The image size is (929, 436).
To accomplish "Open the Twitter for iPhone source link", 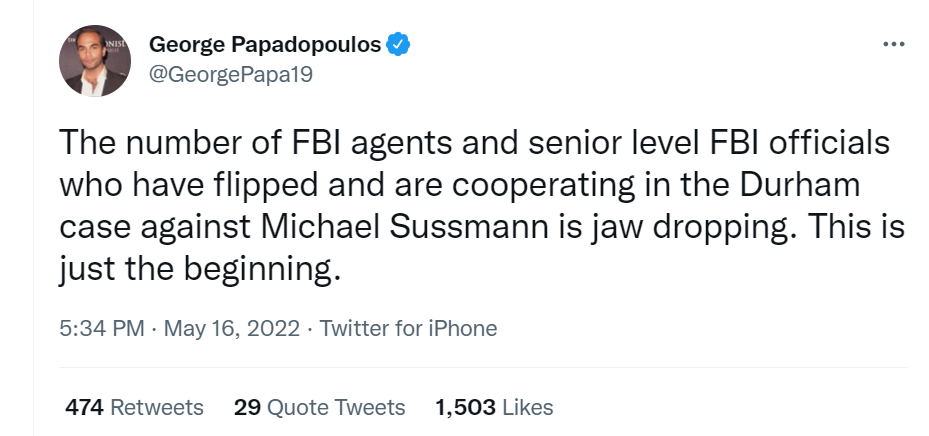I will click(x=408, y=328).
